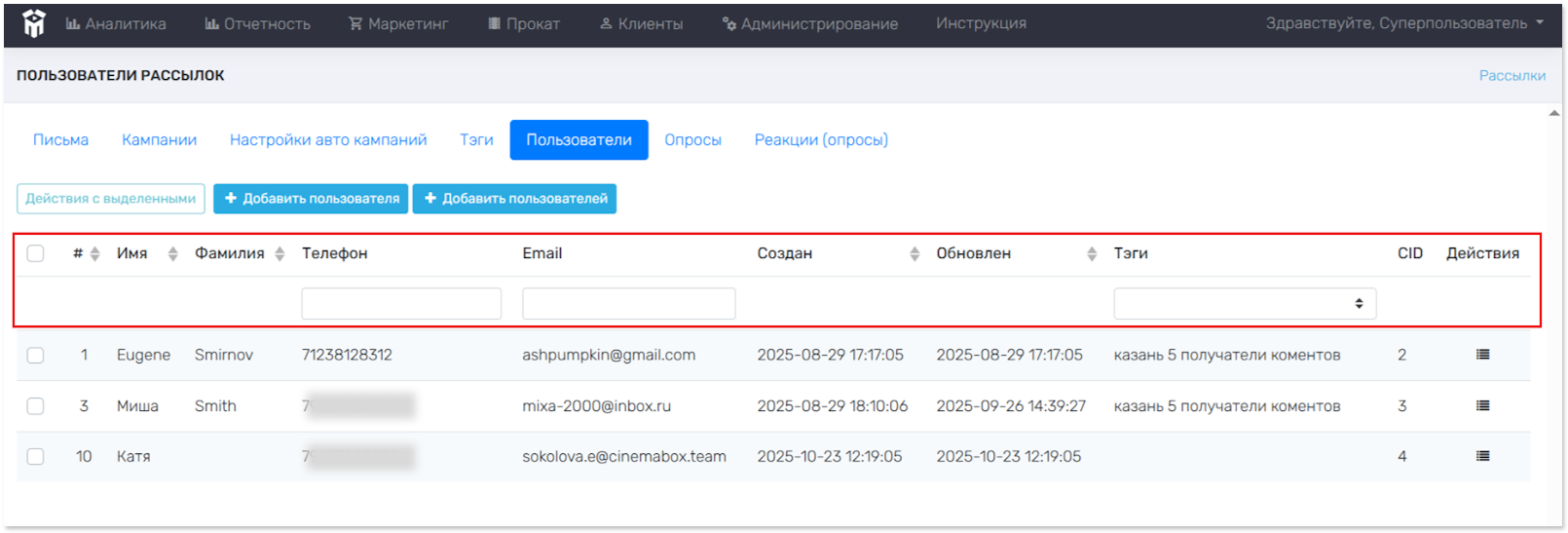Expand the Тэги filter dropdown
The width and height of the screenshot is (1568, 533).
[x=1245, y=304]
